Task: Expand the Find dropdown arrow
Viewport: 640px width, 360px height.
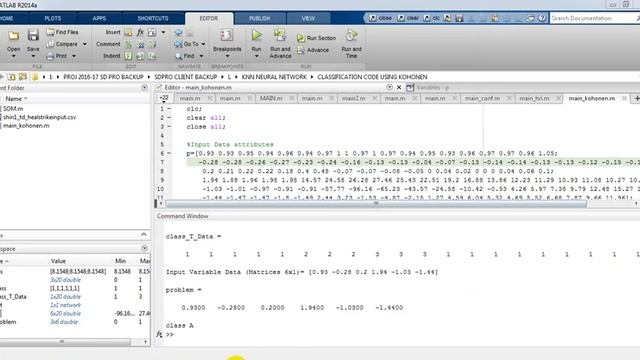Action: pos(201,56)
